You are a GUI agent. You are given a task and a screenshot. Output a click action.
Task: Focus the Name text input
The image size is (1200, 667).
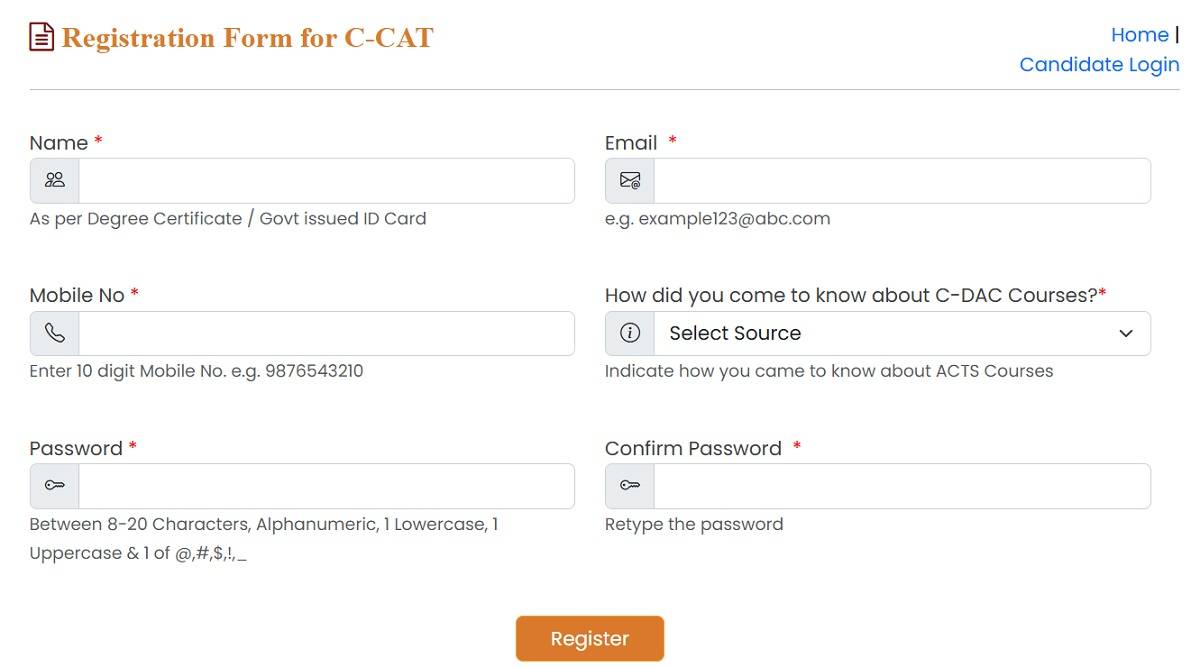coord(326,180)
